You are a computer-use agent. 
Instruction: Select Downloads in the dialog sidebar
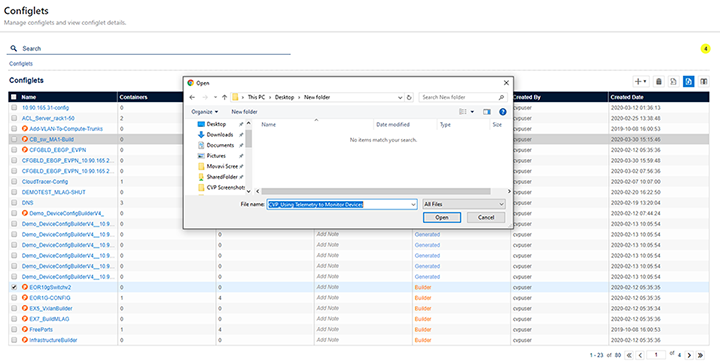click(219, 135)
